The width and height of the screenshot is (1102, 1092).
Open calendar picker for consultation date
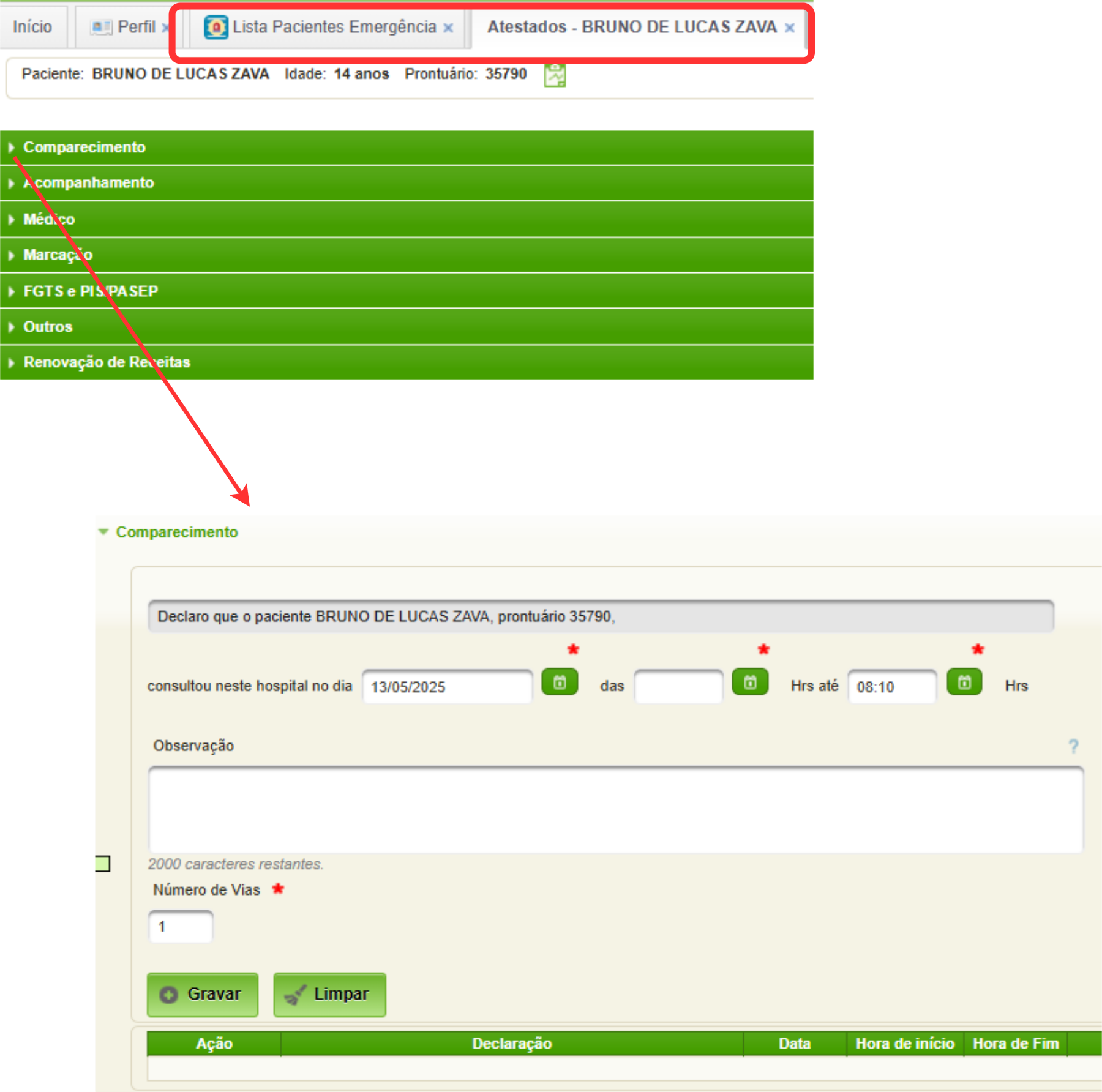[x=560, y=682]
